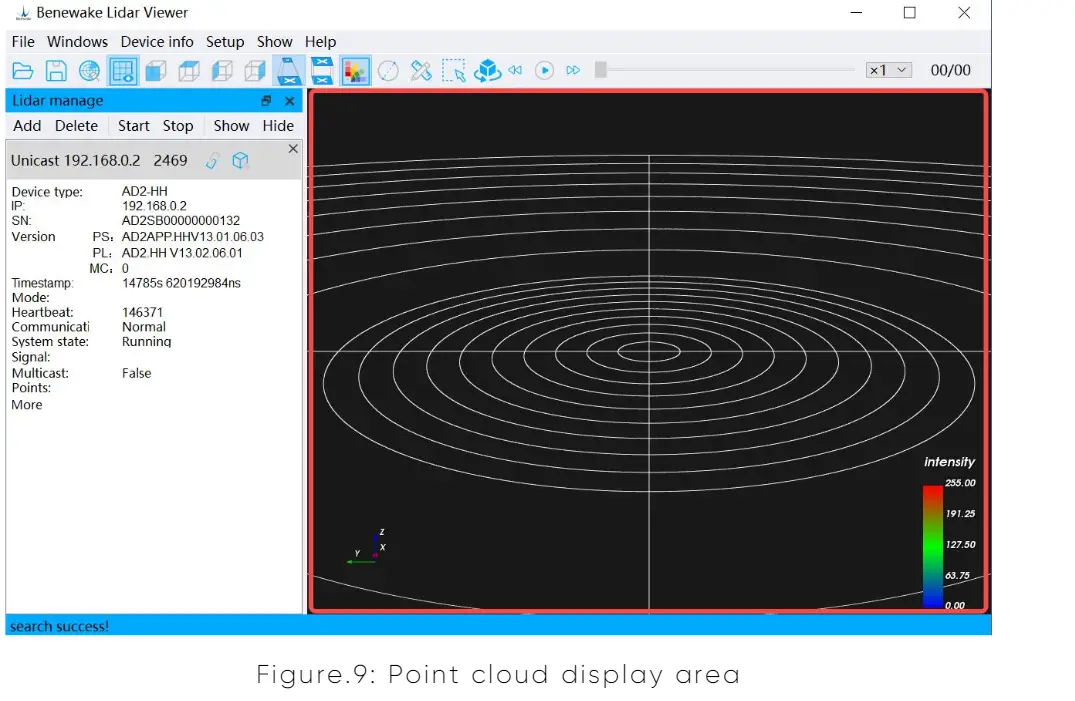Click Show in Lidar manage toolbar
Viewport: 1075px width, 701px height.
[231, 126]
